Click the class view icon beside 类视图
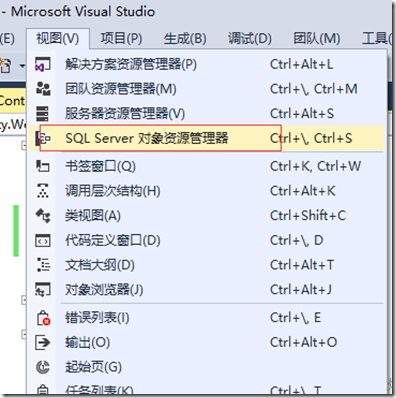 point(43,216)
